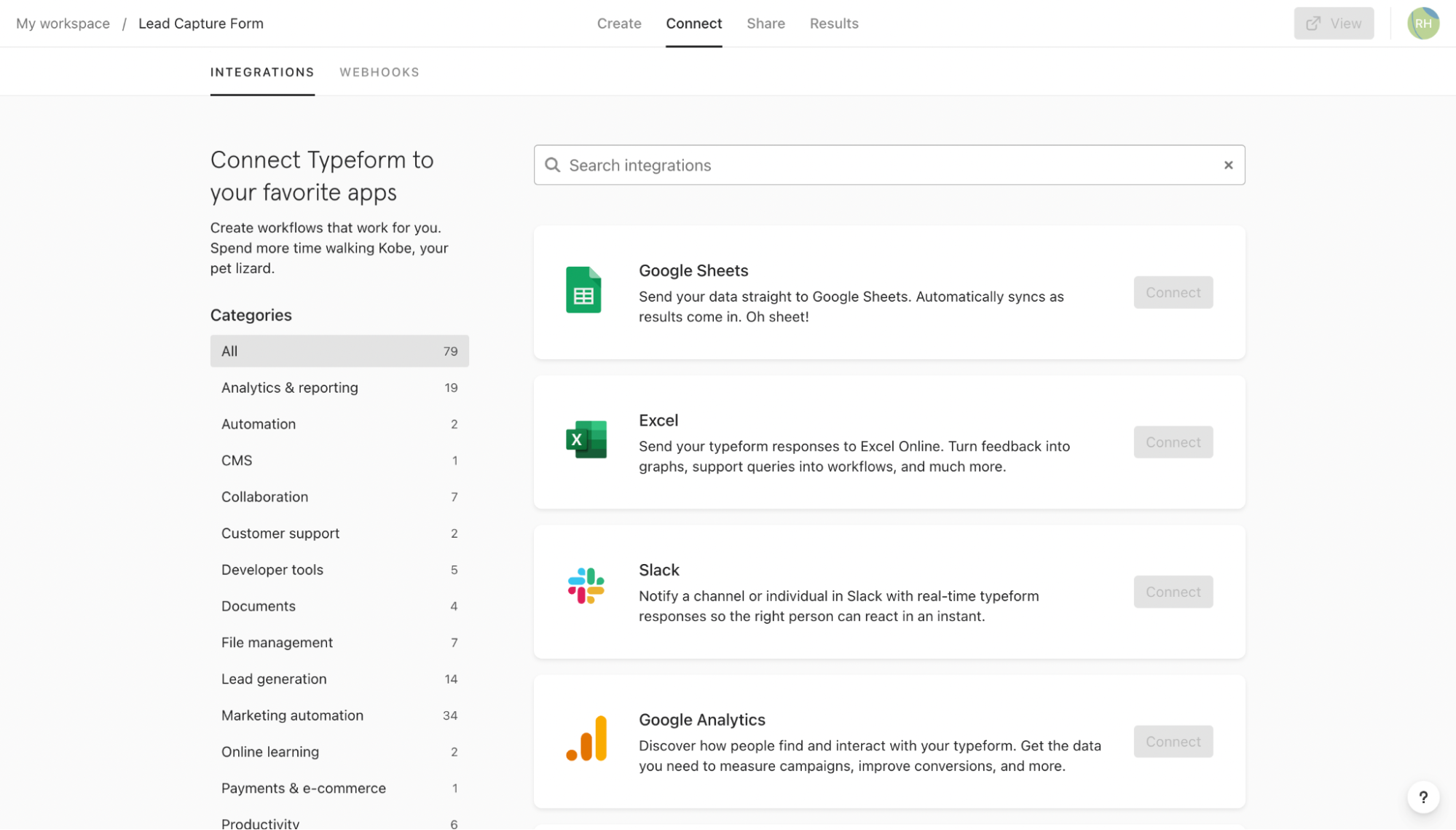Click the search magnifier icon
Image resolution: width=1456 pixels, height=830 pixels.
pos(553,165)
